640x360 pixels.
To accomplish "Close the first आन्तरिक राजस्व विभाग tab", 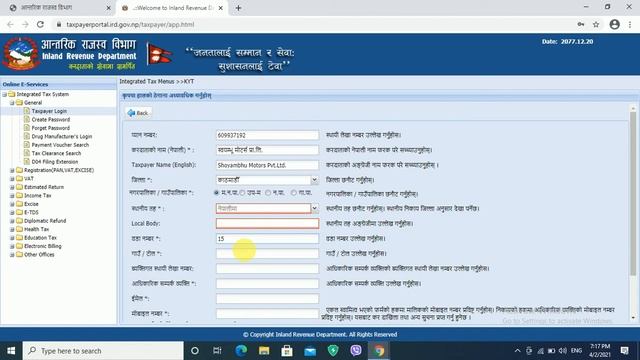I will [108, 8].
